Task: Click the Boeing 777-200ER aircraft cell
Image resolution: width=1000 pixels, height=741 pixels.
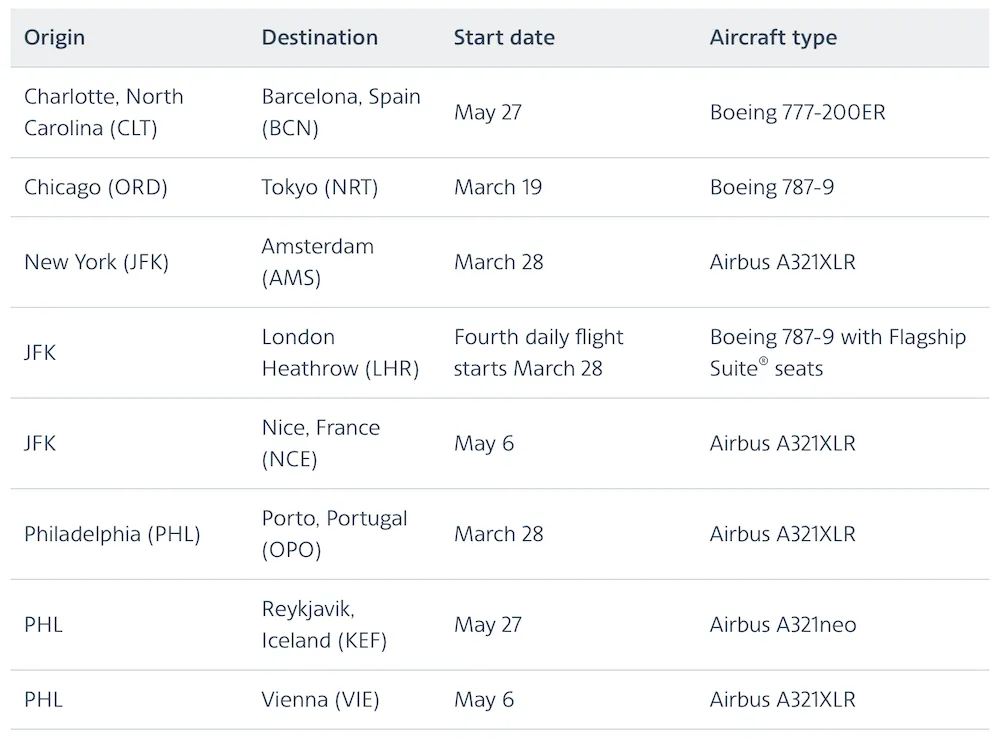Action: [x=797, y=112]
